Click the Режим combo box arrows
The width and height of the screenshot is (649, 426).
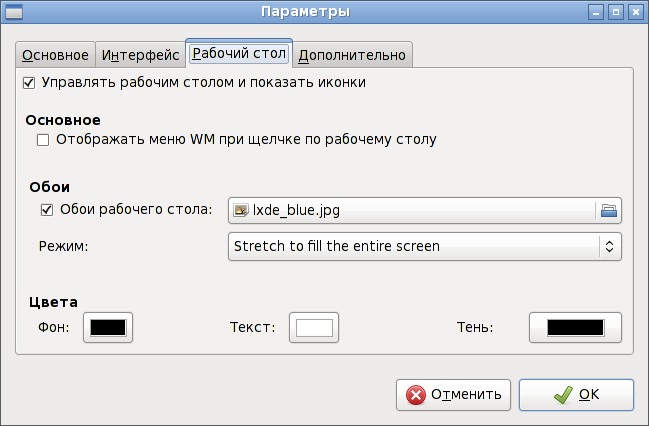coord(609,246)
